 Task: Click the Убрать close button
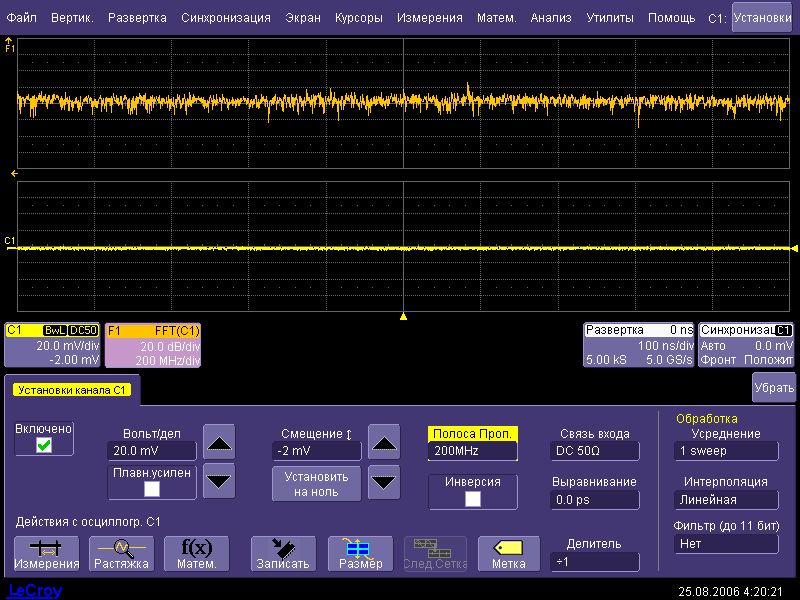[x=773, y=387]
